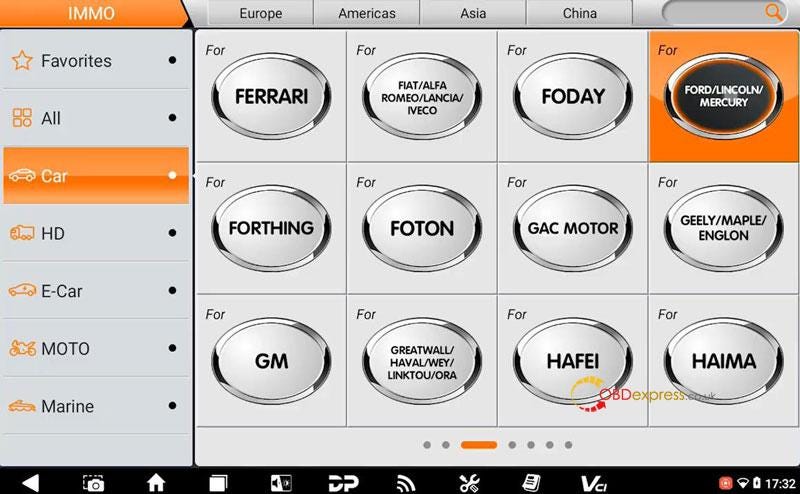Screen dimensions: 800x494
Task: Open the E-Car category icon
Action: point(22,291)
